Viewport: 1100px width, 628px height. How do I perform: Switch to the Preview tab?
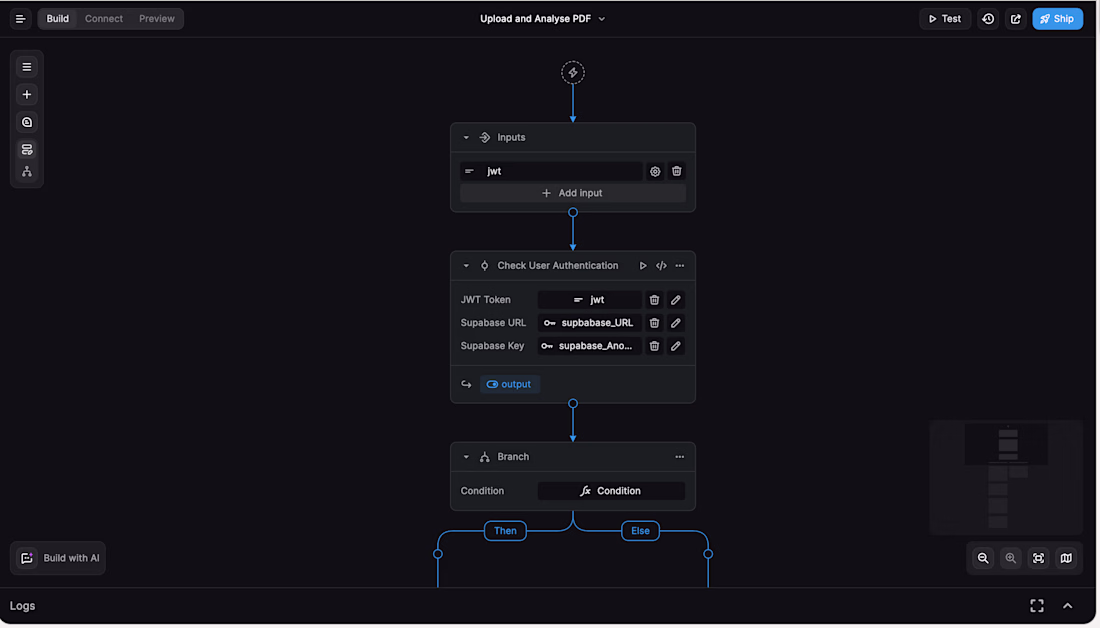[157, 19]
